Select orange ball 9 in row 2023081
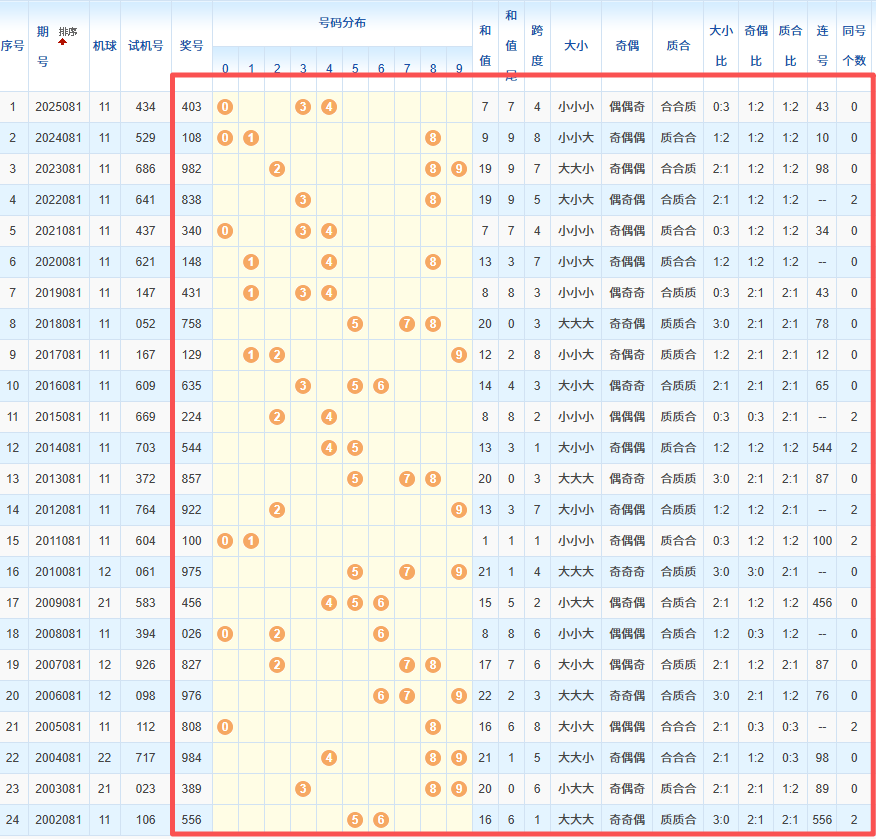The width and height of the screenshot is (876, 839). 458,169
